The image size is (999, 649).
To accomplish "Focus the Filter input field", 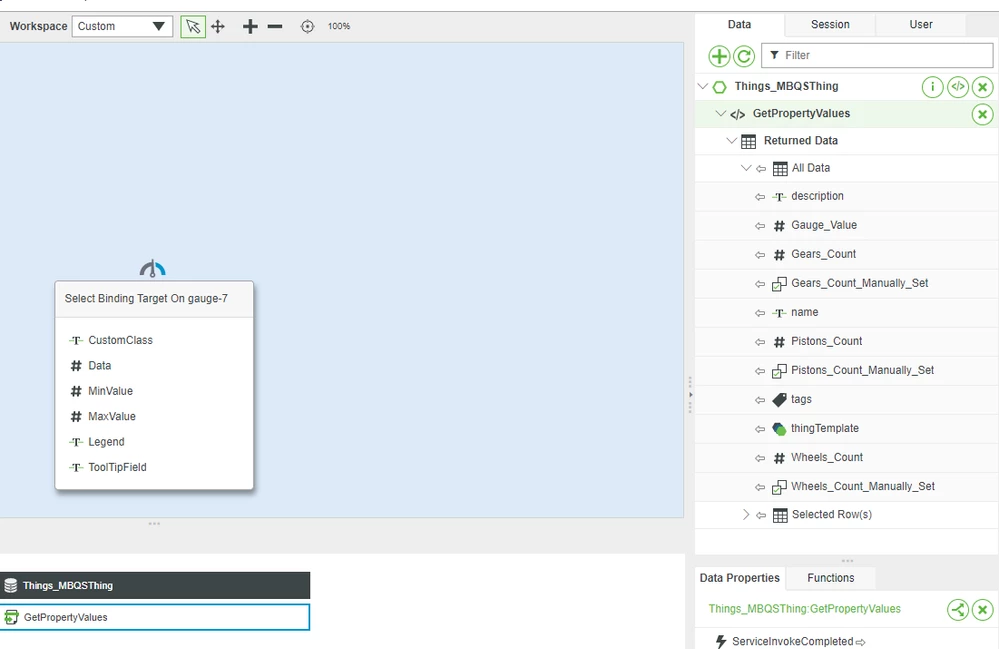I will click(877, 55).
